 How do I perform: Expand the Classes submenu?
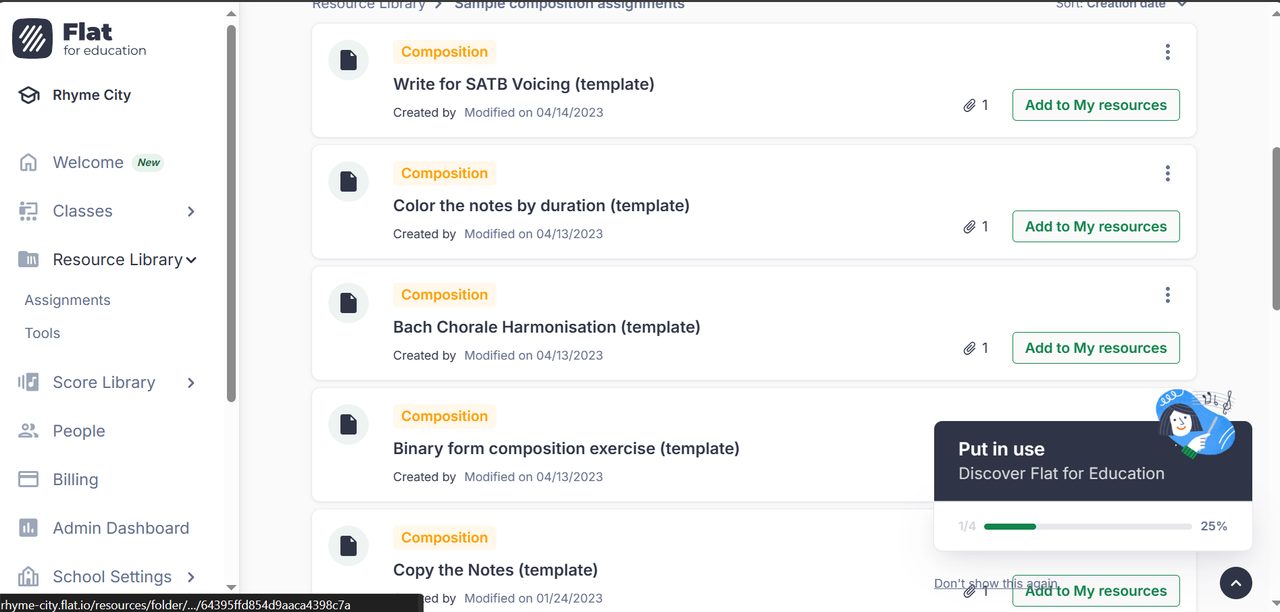(x=191, y=211)
